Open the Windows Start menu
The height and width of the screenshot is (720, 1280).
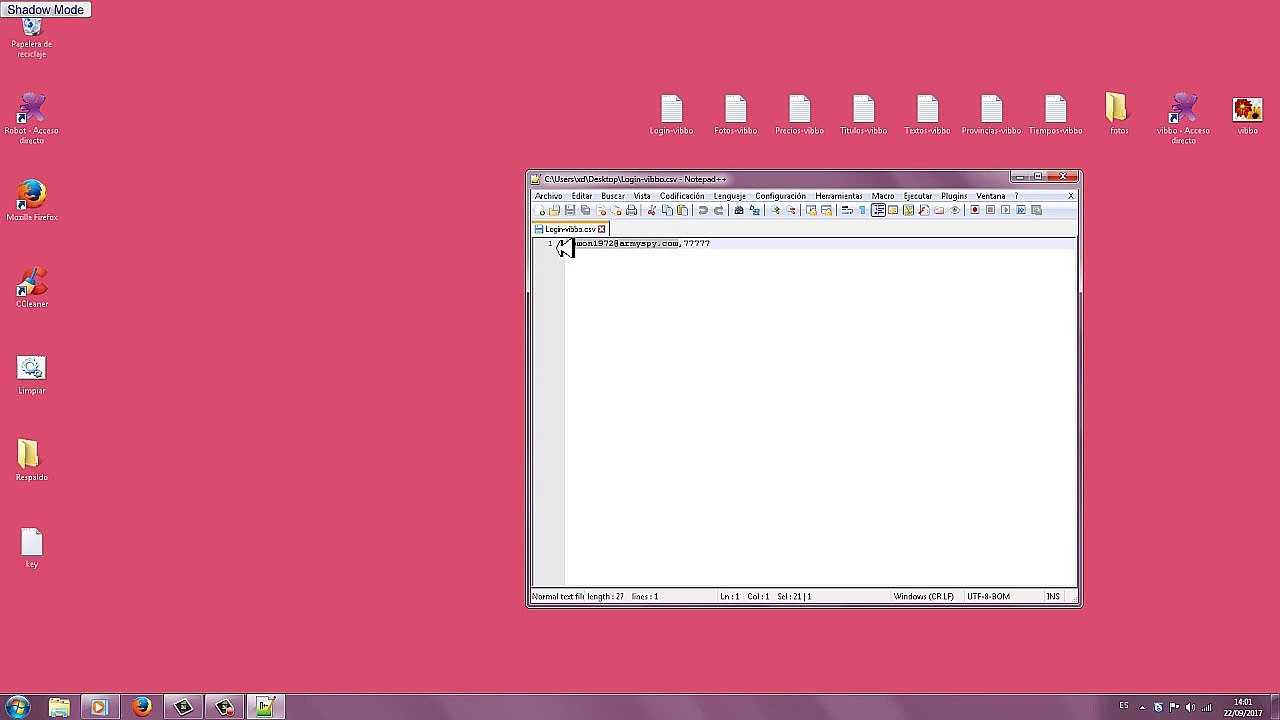coord(17,707)
